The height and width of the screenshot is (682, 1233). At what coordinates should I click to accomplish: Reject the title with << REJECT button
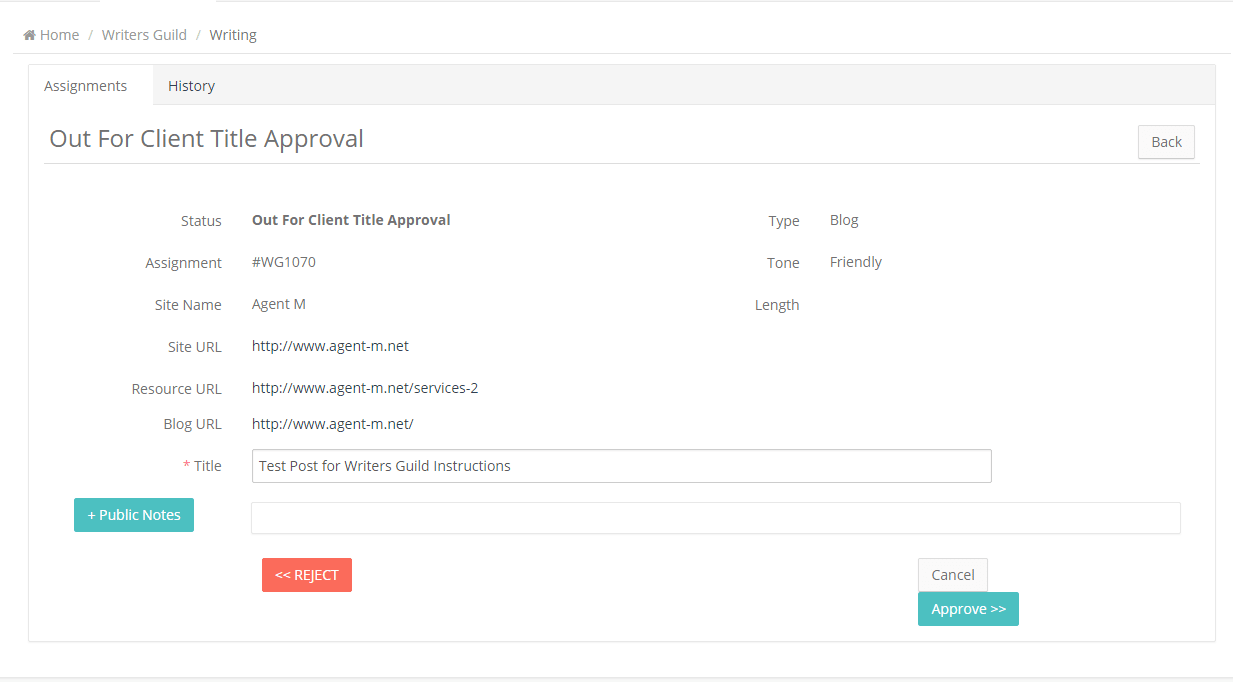[x=307, y=575]
